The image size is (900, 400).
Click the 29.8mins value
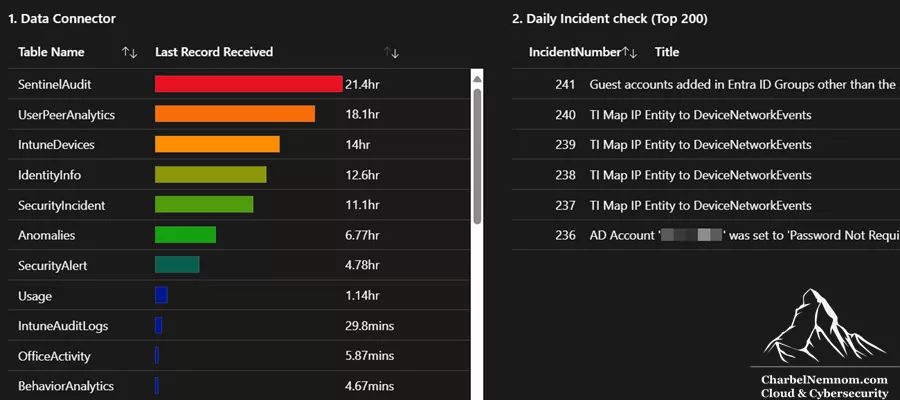click(370, 326)
